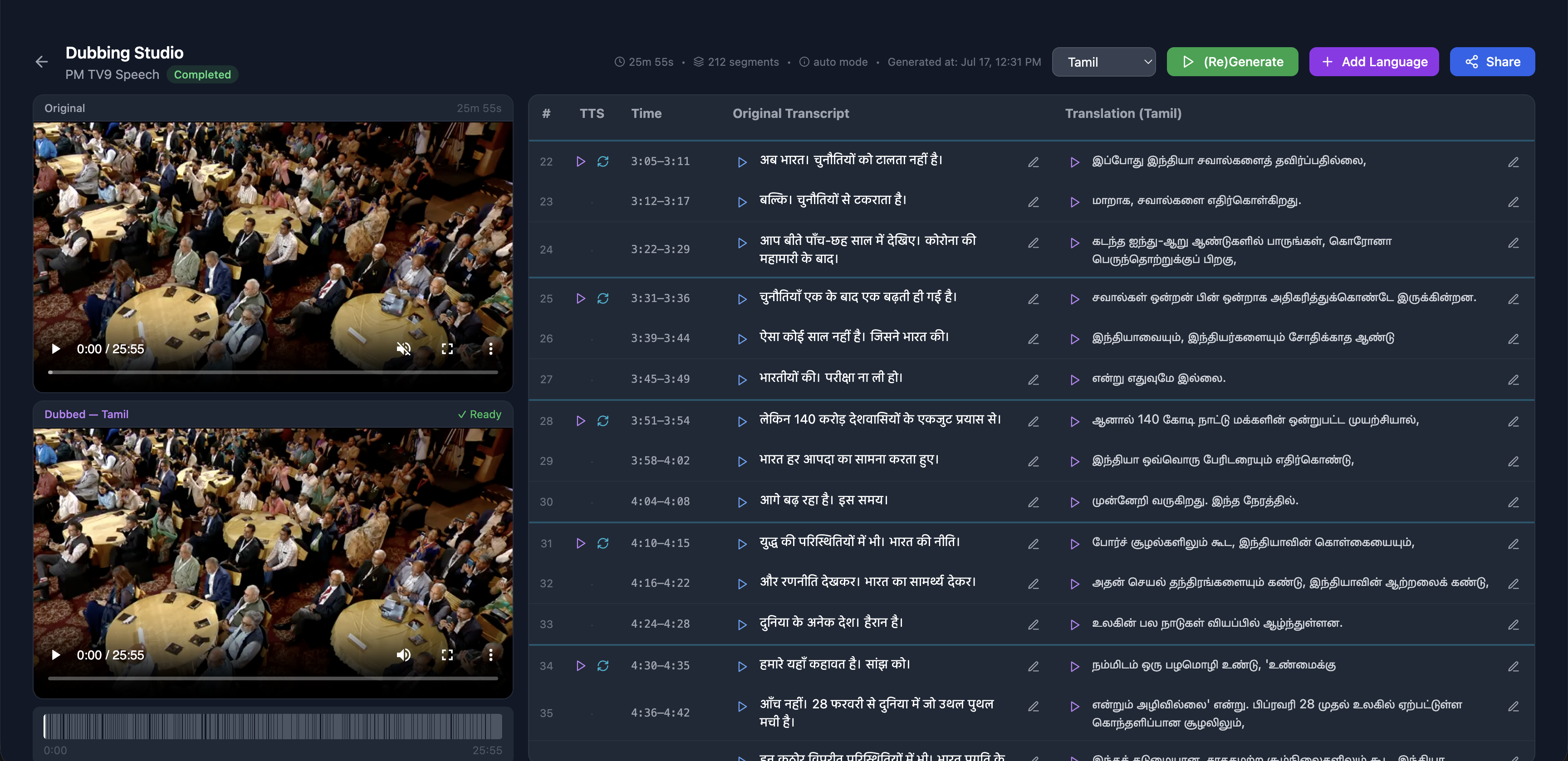Enter fullscreen on the Original video
Viewport: 1568px width, 761px height.
point(447,349)
